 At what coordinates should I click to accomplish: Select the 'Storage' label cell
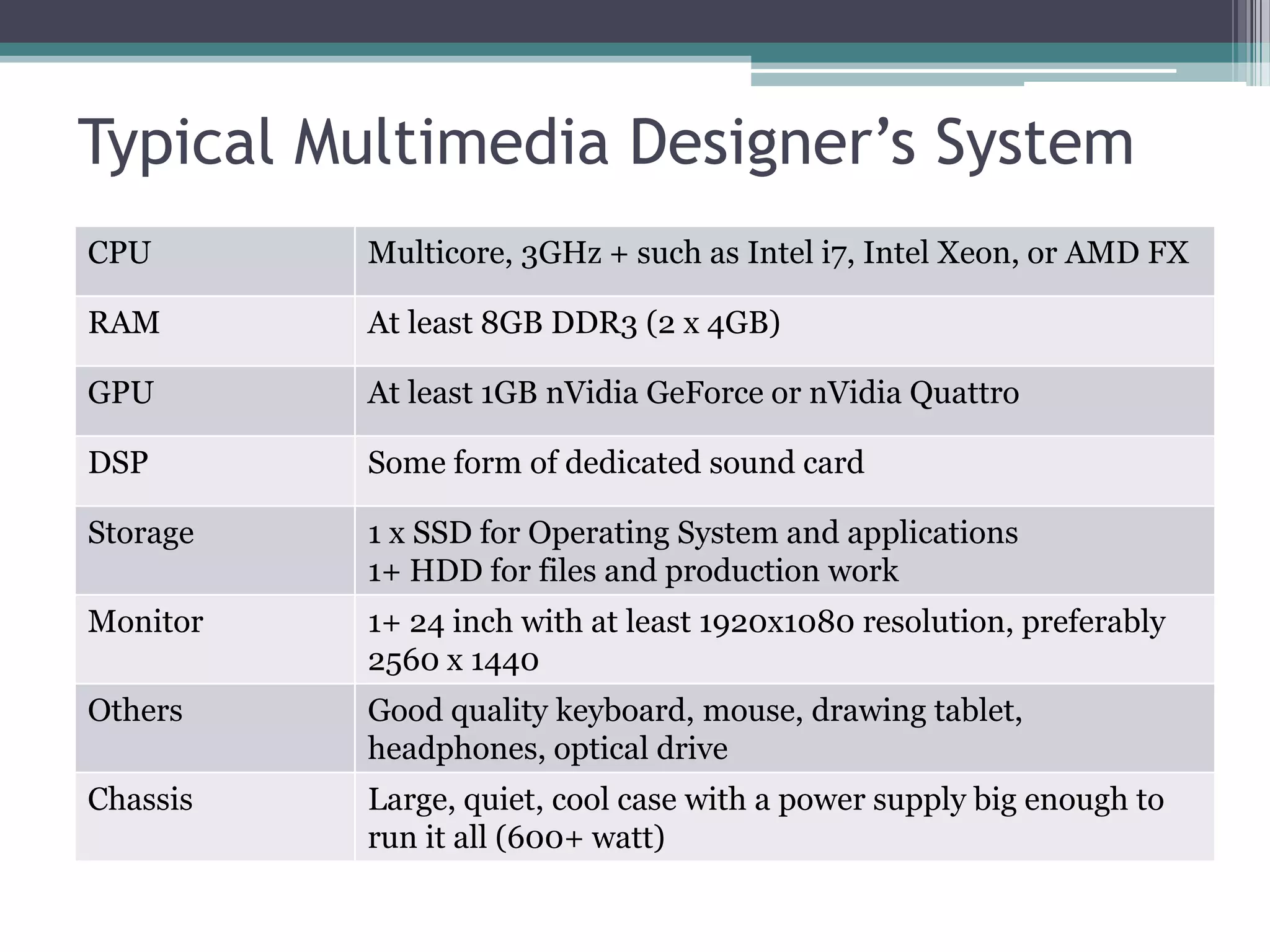[215, 550]
